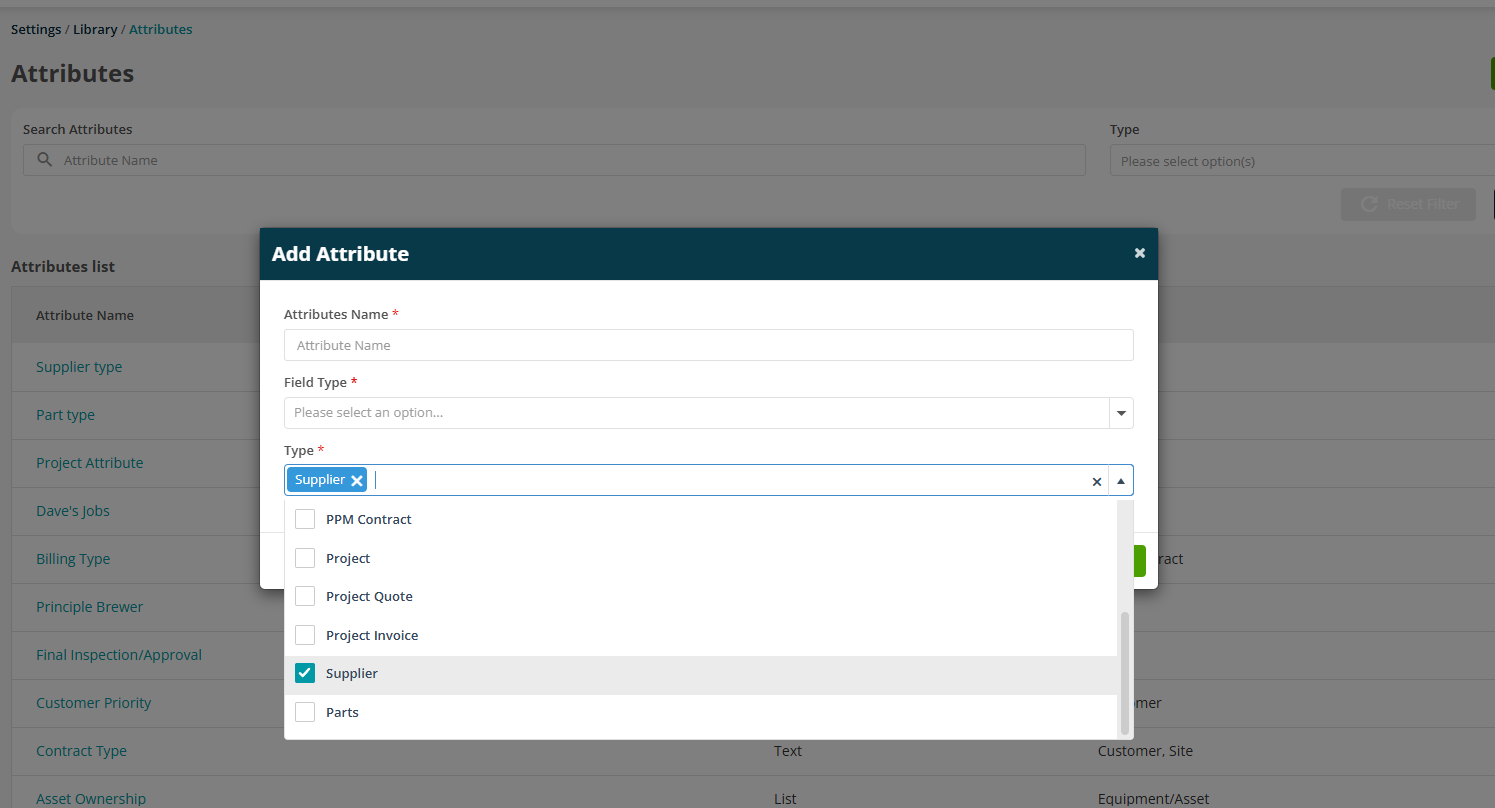Click the Reset Filter button
Image resolution: width=1495 pixels, height=808 pixels.
tap(1408, 204)
